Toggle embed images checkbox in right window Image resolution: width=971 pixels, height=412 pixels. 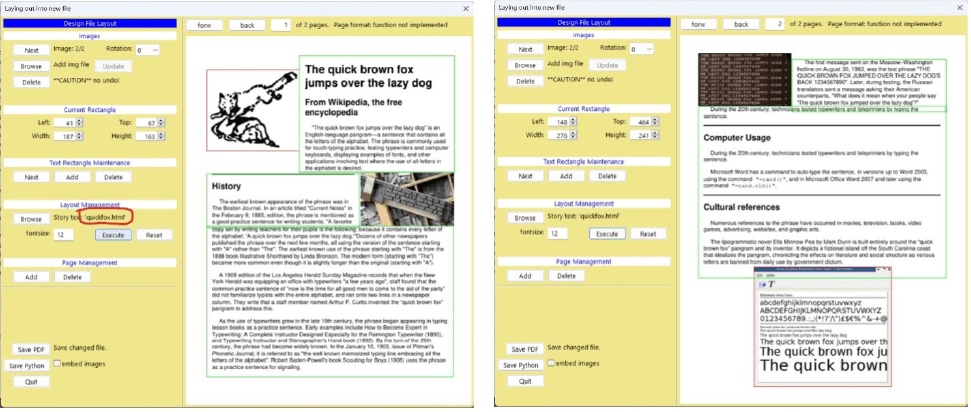(551, 363)
